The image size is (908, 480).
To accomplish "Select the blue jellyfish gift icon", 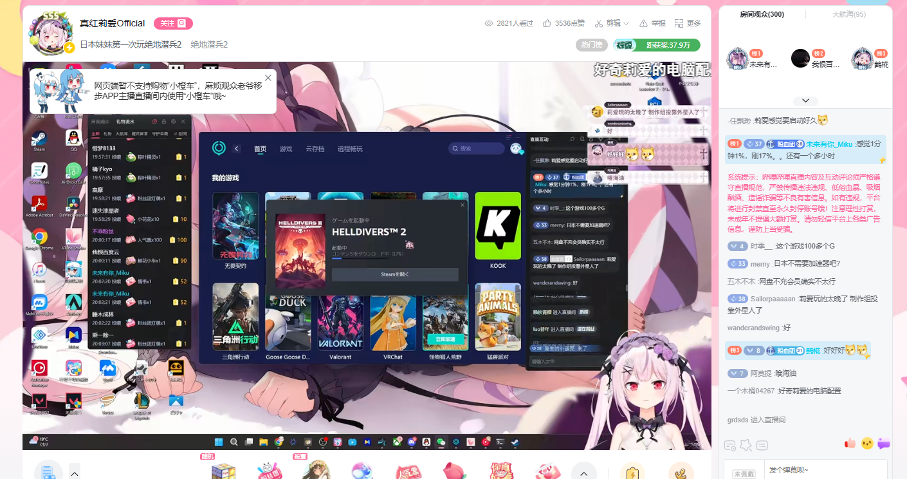I will (362, 471).
